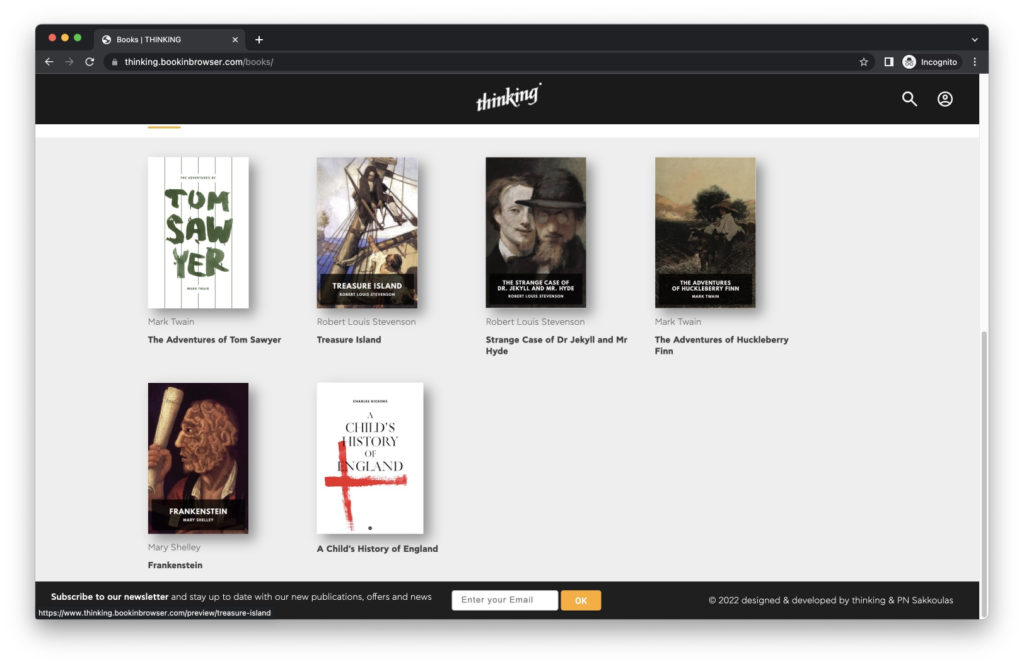Screen dimensions: 1024x666
Task: Select the Books | THINKING tab
Action: [169, 39]
